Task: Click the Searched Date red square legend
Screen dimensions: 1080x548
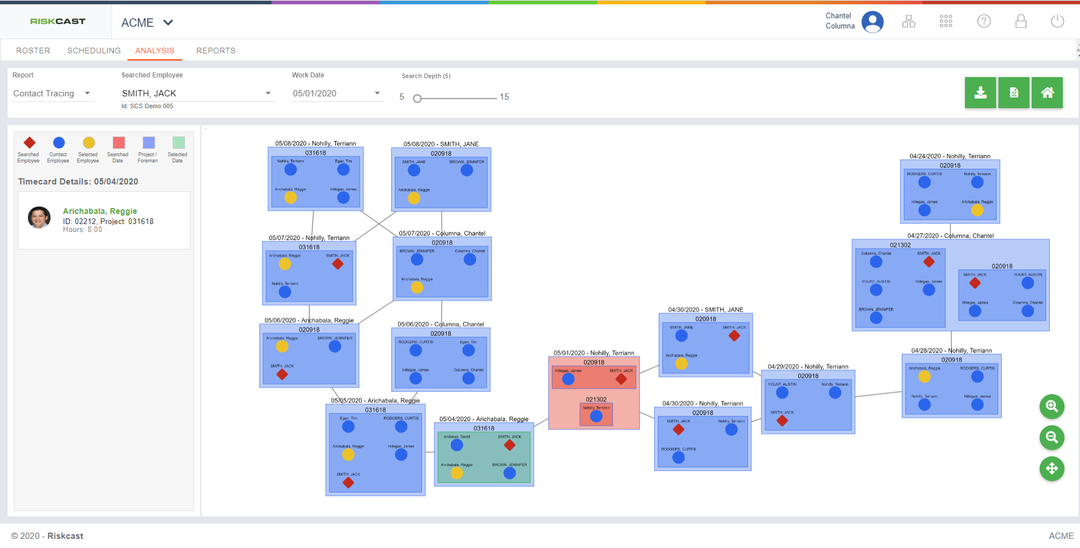Action: click(118, 143)
